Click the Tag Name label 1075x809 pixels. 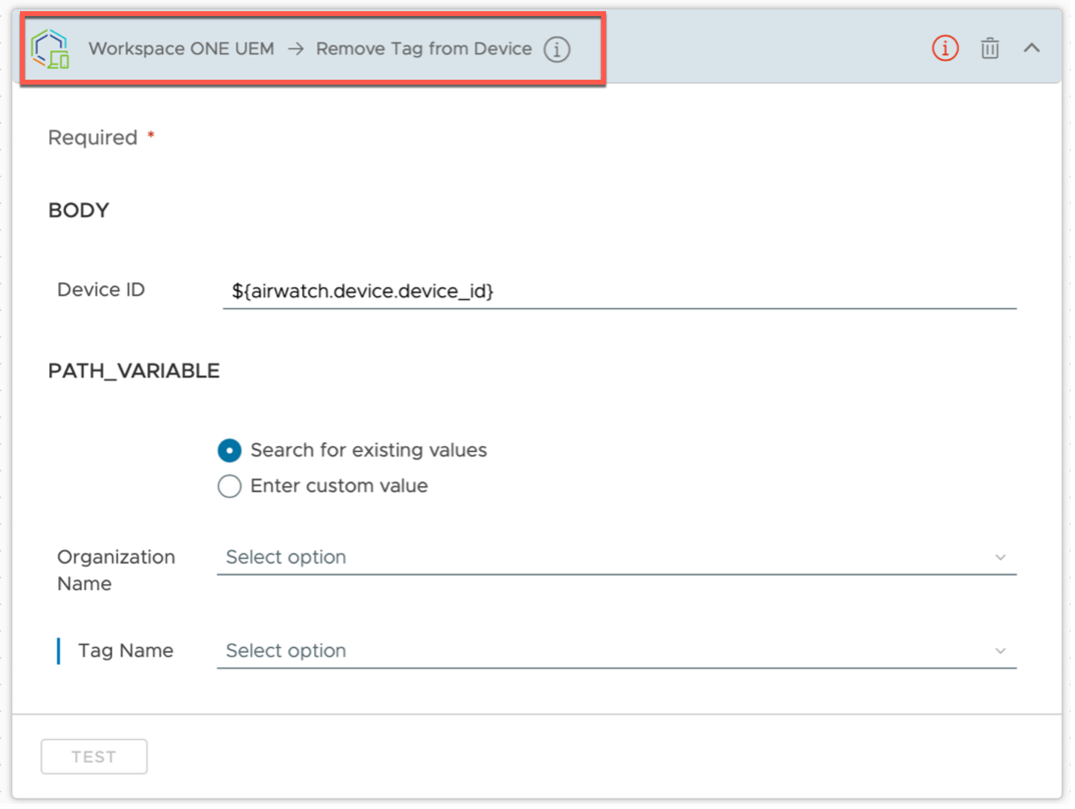125,651
